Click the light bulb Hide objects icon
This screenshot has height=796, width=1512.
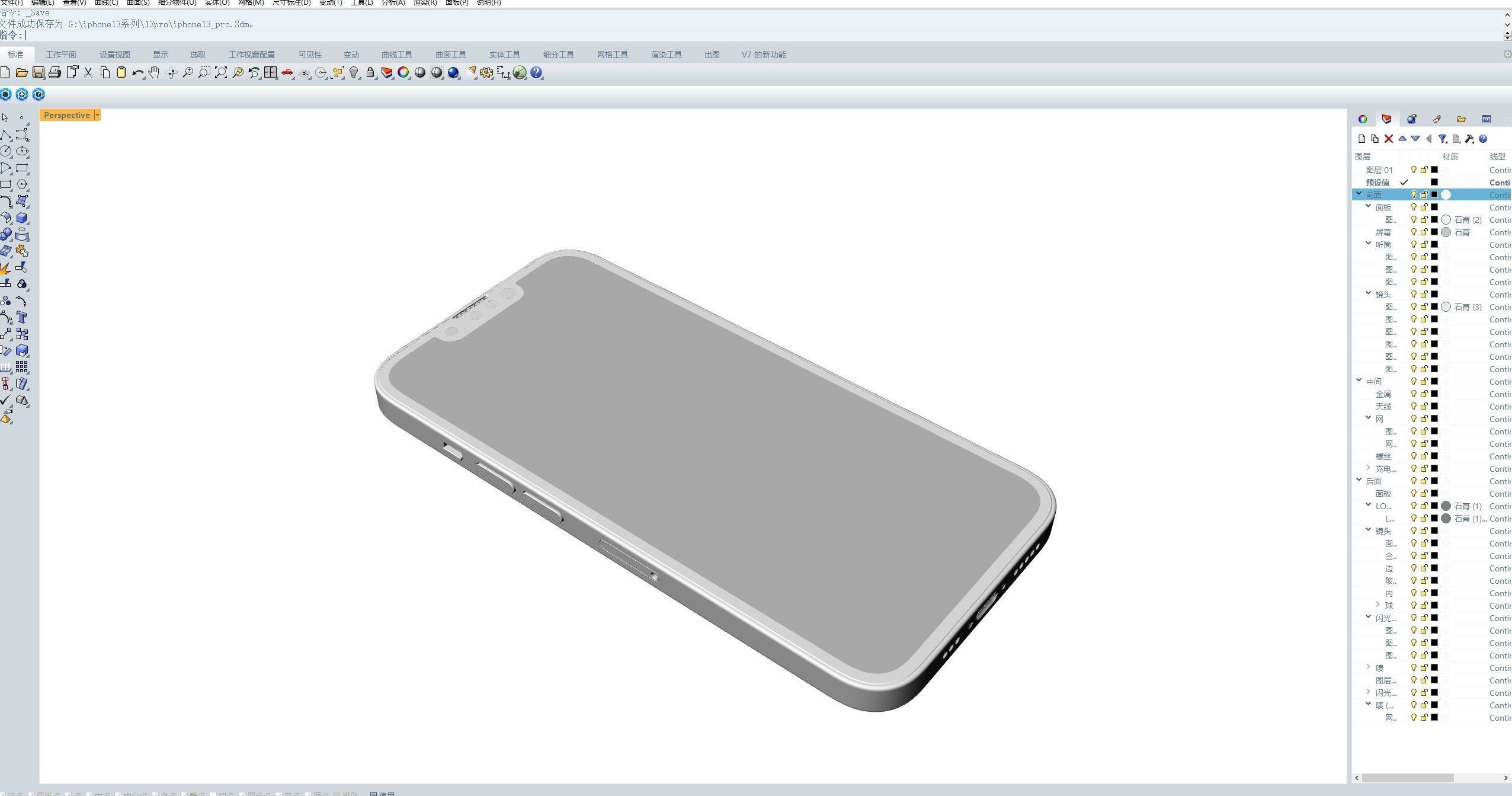tap(354, 73)
